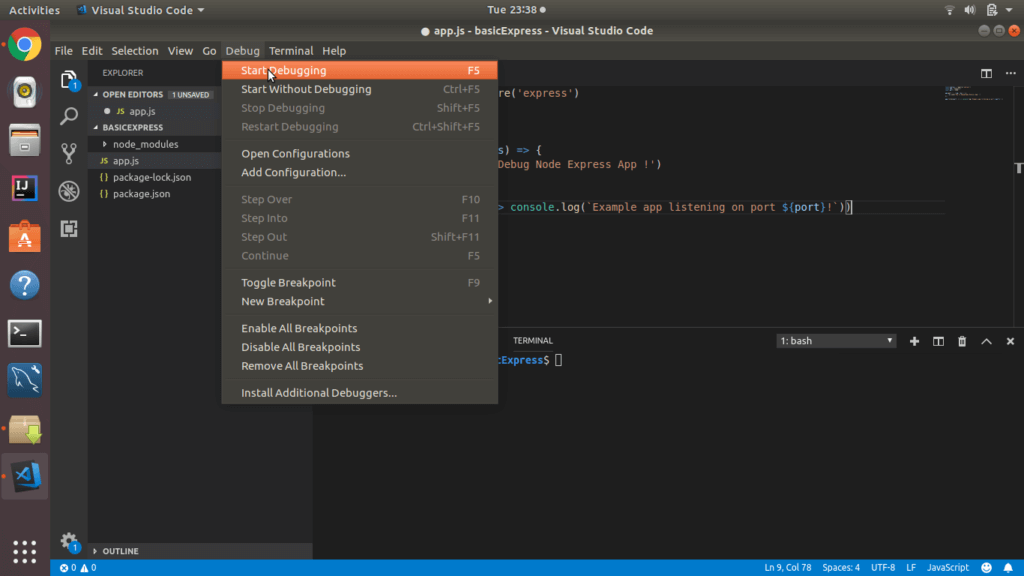Open editor More Actions ellipsis
1024x576 pixels.
(1010, 73)
